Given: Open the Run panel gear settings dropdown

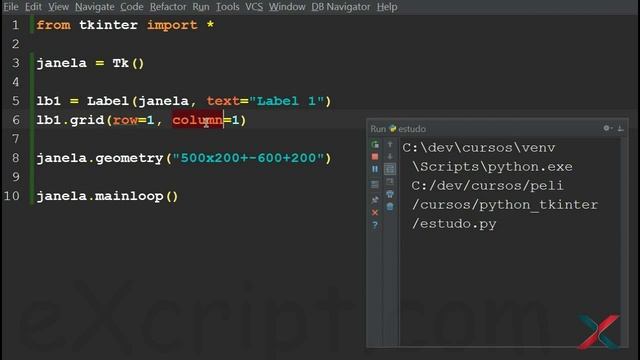Looking at the screenshot, I should [x=607, y=129].
